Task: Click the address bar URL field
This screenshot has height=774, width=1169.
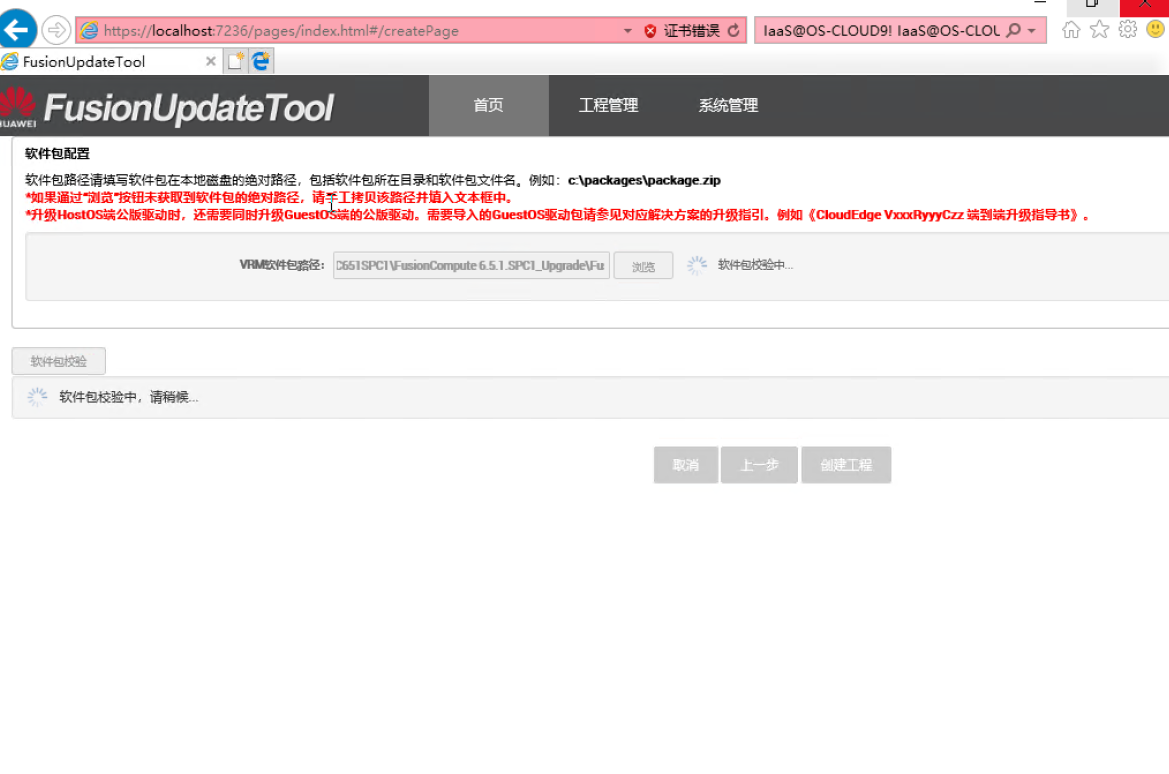Action: point(350,31)
